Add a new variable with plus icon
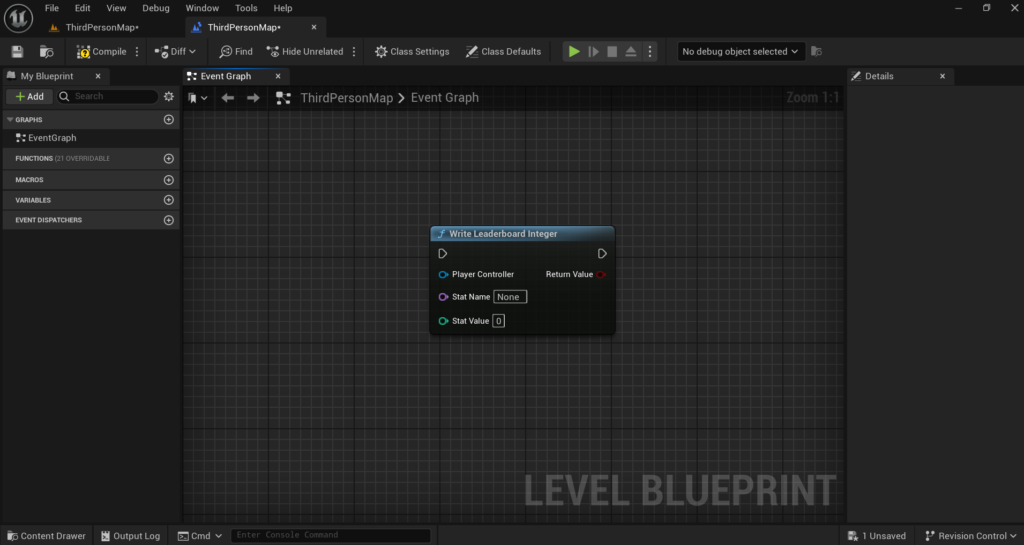 (168, 200)
